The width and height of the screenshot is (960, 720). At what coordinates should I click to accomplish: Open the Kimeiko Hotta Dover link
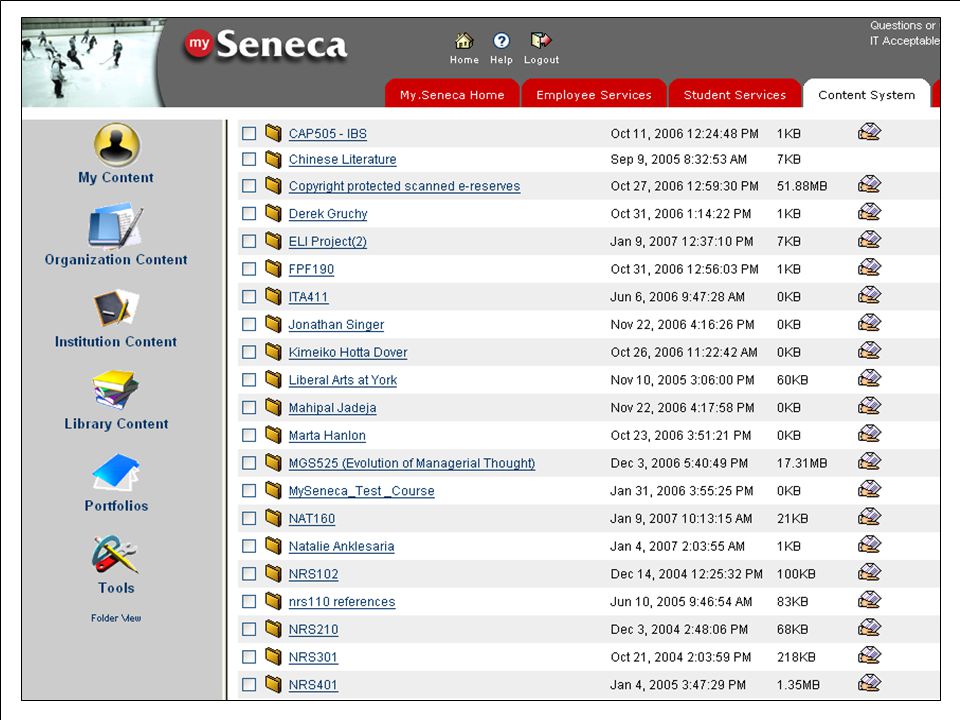(x=348, y=352)
